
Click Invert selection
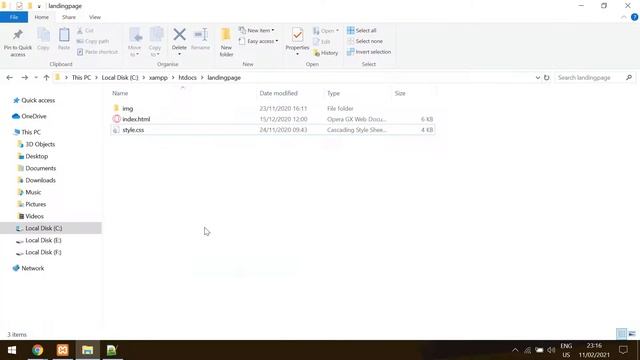369,52
